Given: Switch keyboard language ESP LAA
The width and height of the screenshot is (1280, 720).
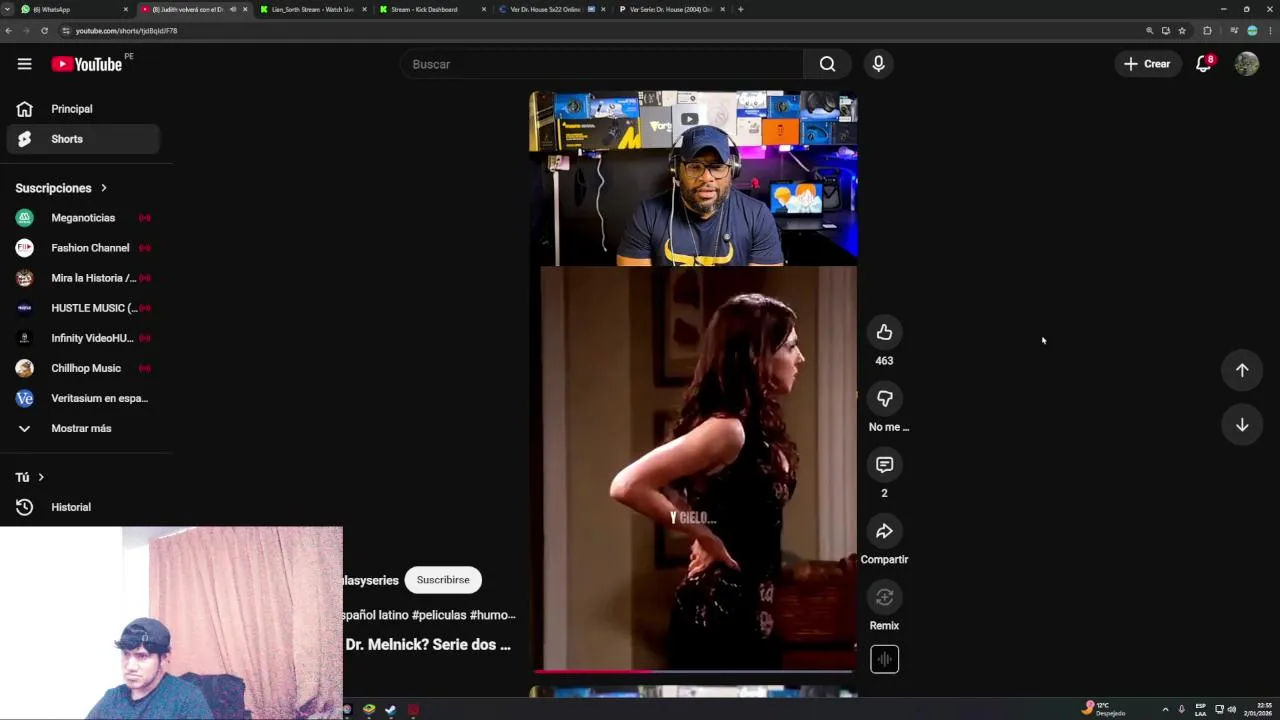Looking at the screenshot, I should tap(1201, 710).
